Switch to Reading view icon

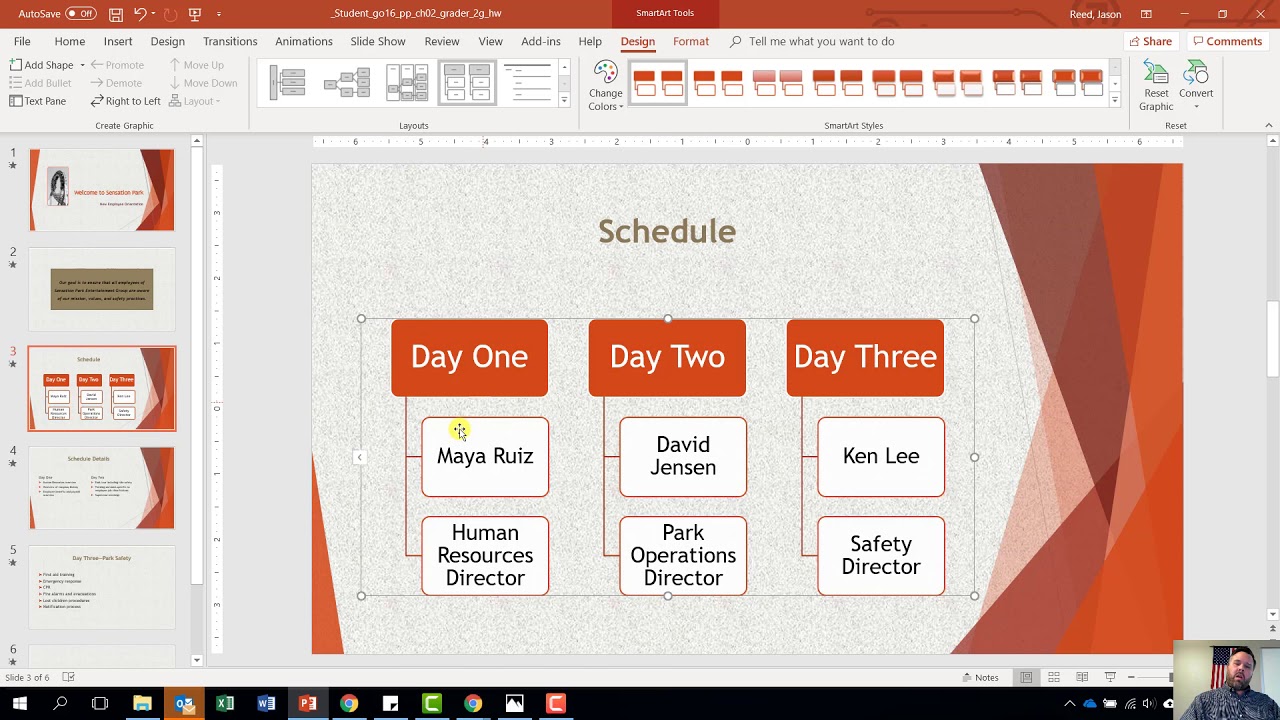point(1082,677)
